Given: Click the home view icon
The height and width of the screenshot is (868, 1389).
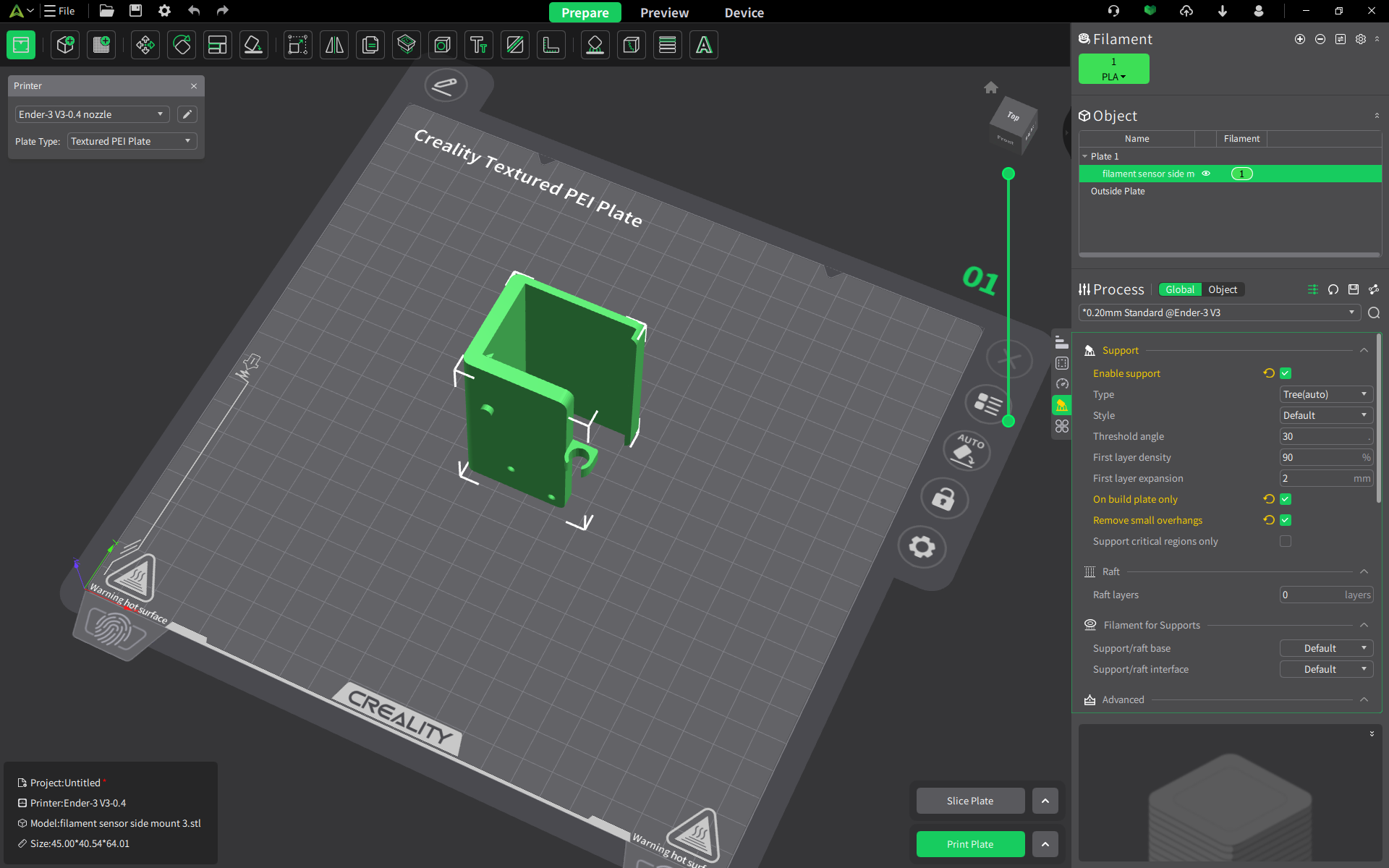Looking at the screenshot, I should [991, 88].
